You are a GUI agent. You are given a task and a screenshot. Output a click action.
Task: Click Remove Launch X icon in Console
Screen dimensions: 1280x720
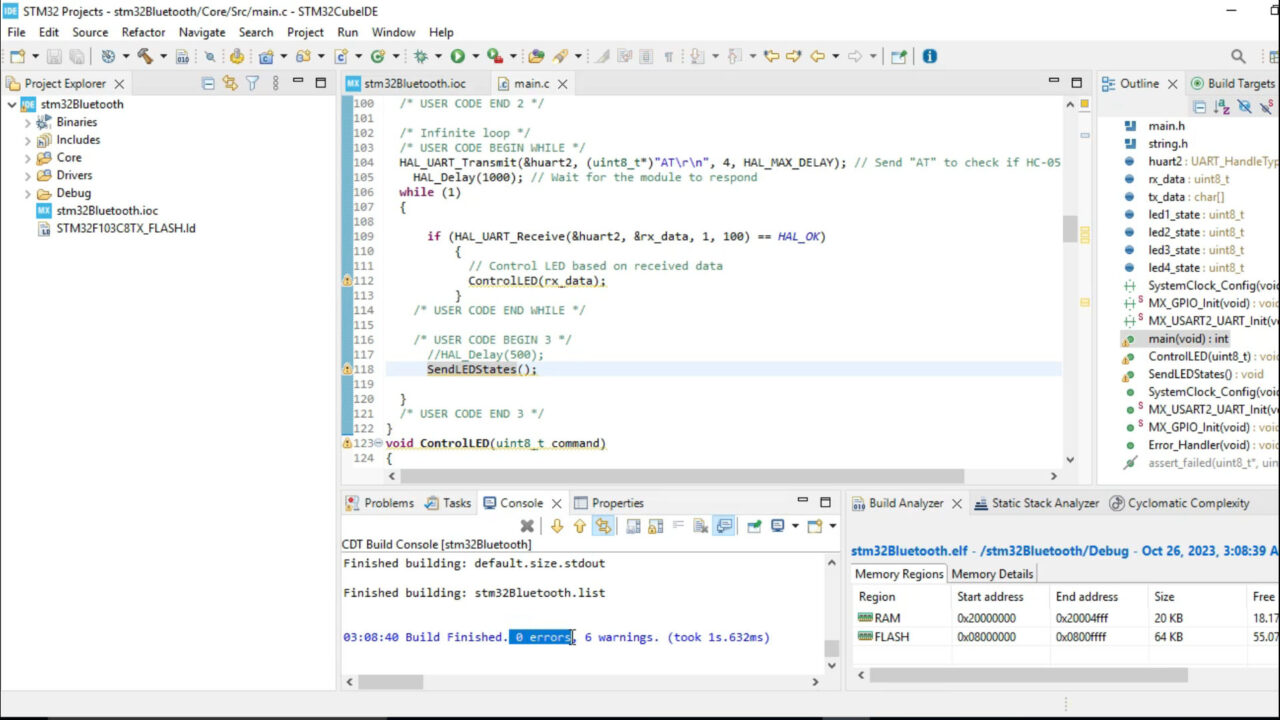point(527,526)
